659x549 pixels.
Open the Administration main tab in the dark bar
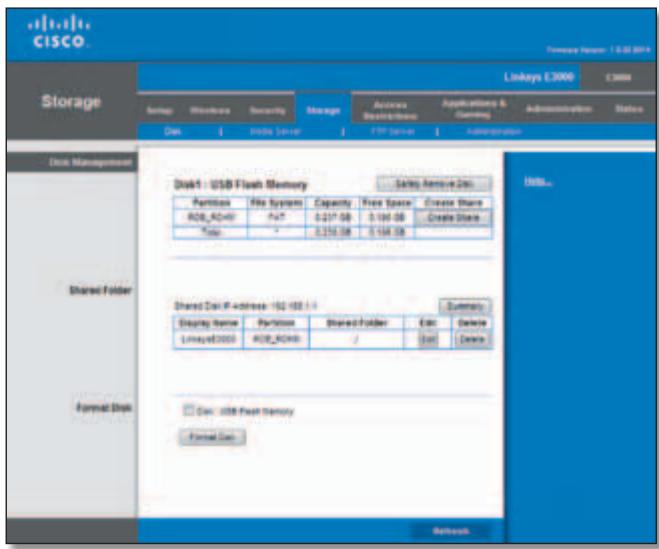pyautogui.click(x=559, y=109)
